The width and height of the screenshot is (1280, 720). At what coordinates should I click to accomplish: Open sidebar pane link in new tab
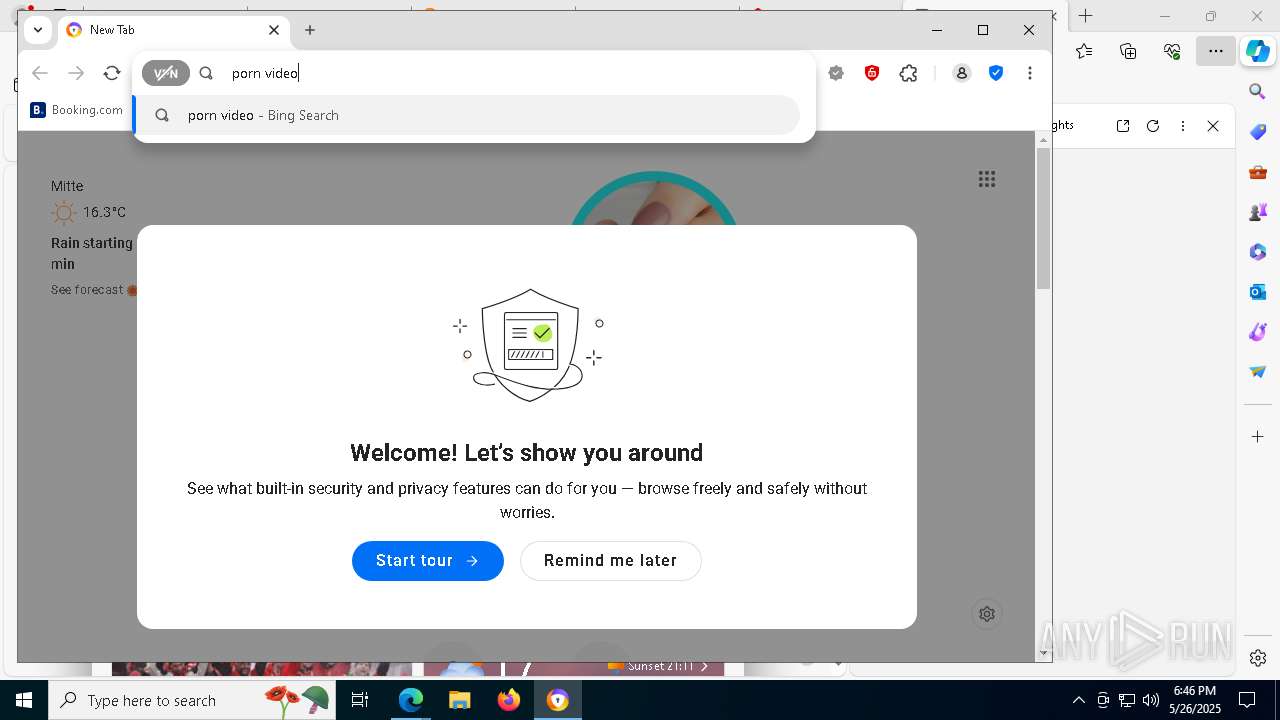[x=1123, y=126]
